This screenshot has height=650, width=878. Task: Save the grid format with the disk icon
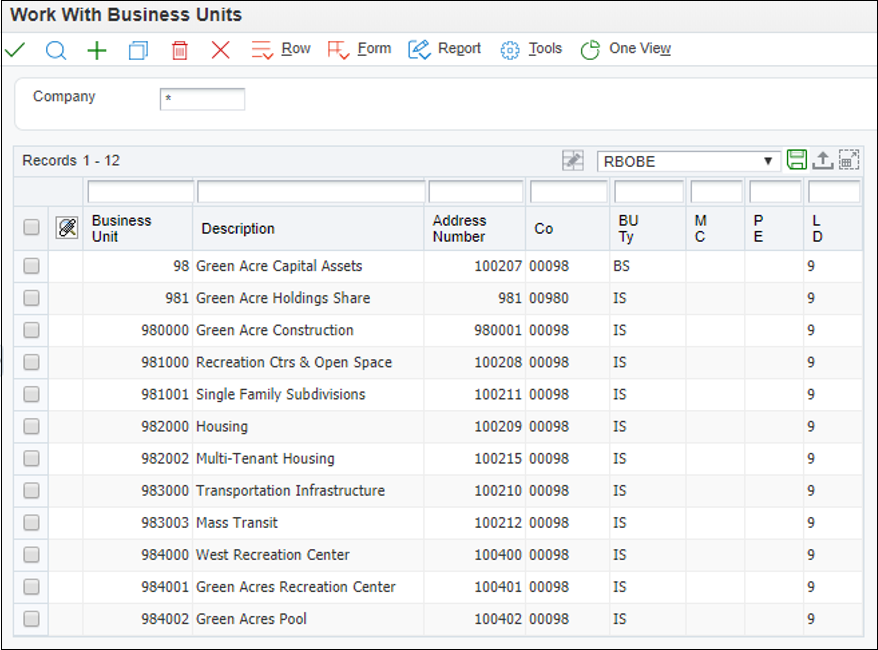click(x=797, y=159)
